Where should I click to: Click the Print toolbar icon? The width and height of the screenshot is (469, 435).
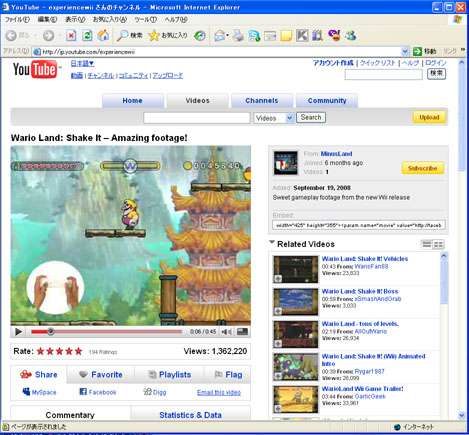(238, 35)
